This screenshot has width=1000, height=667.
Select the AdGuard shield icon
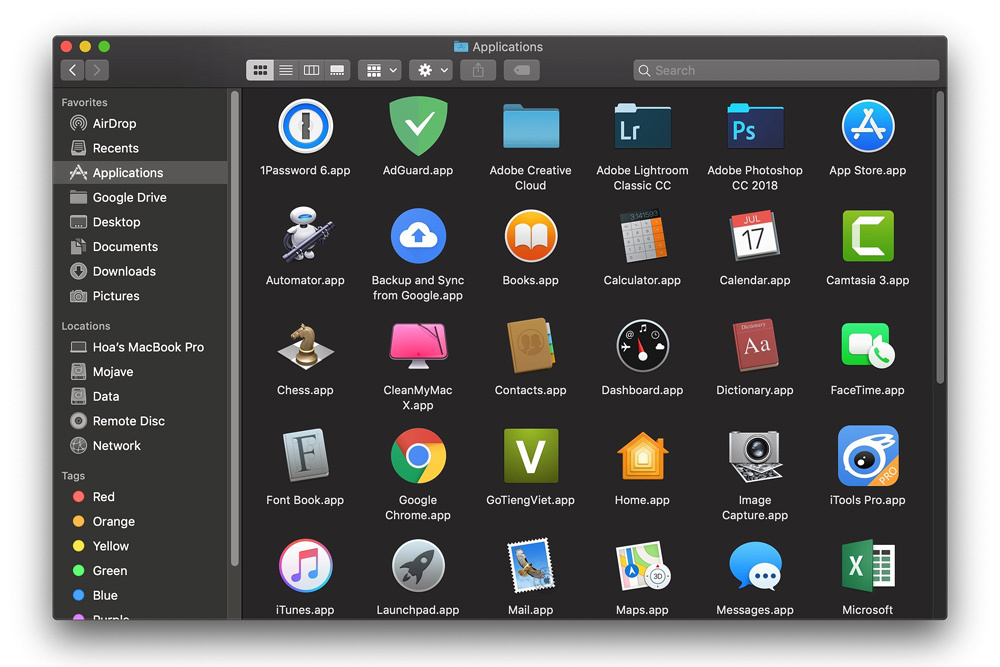[418, 126]
